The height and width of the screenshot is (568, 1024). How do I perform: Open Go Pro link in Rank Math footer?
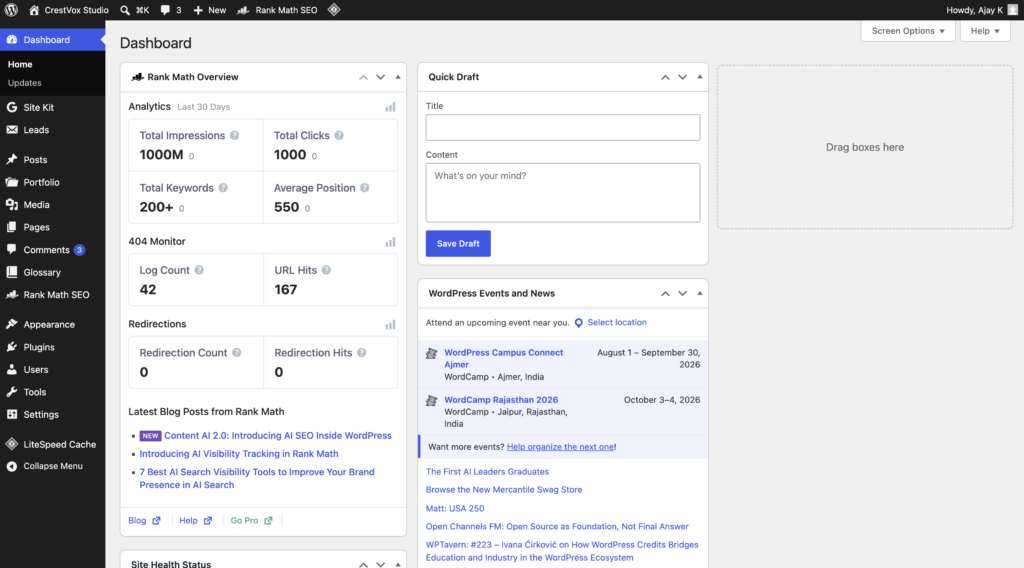tap(251, 520)
